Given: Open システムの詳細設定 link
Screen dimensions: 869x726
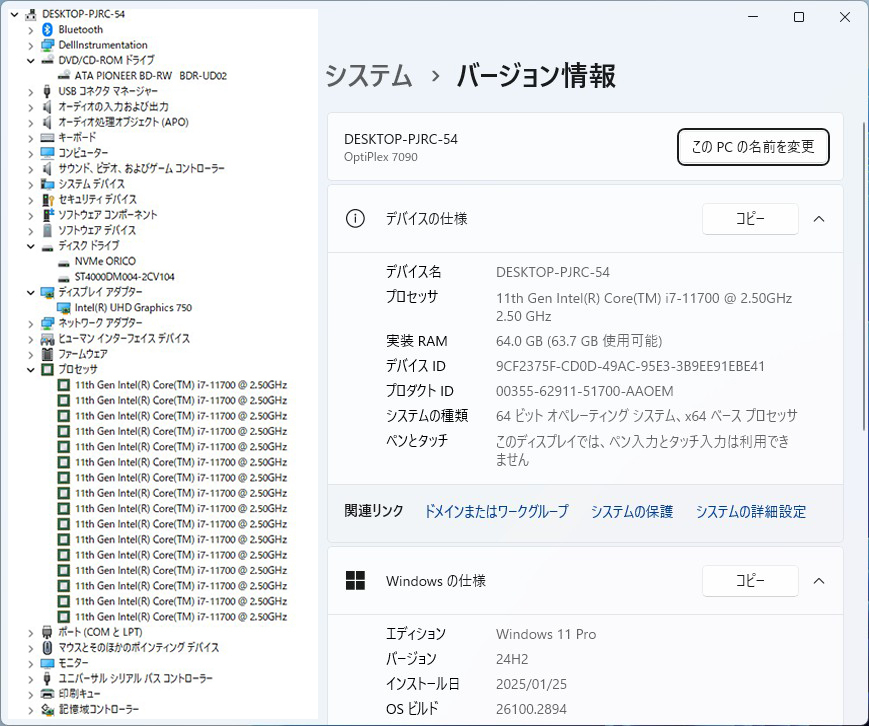Looking at the screenshot, I should point(750,511).
